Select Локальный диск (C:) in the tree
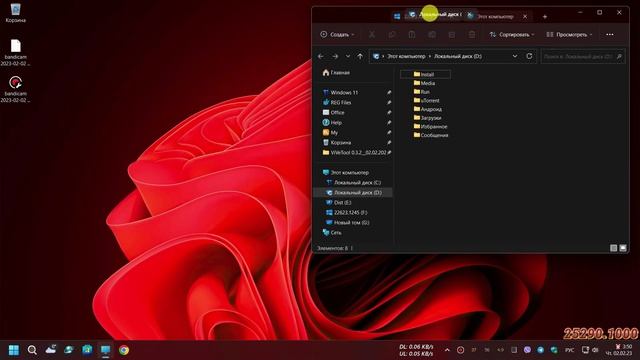Image resolution: width=640 pixels, height=360 pixels. (x=353, y=182)
